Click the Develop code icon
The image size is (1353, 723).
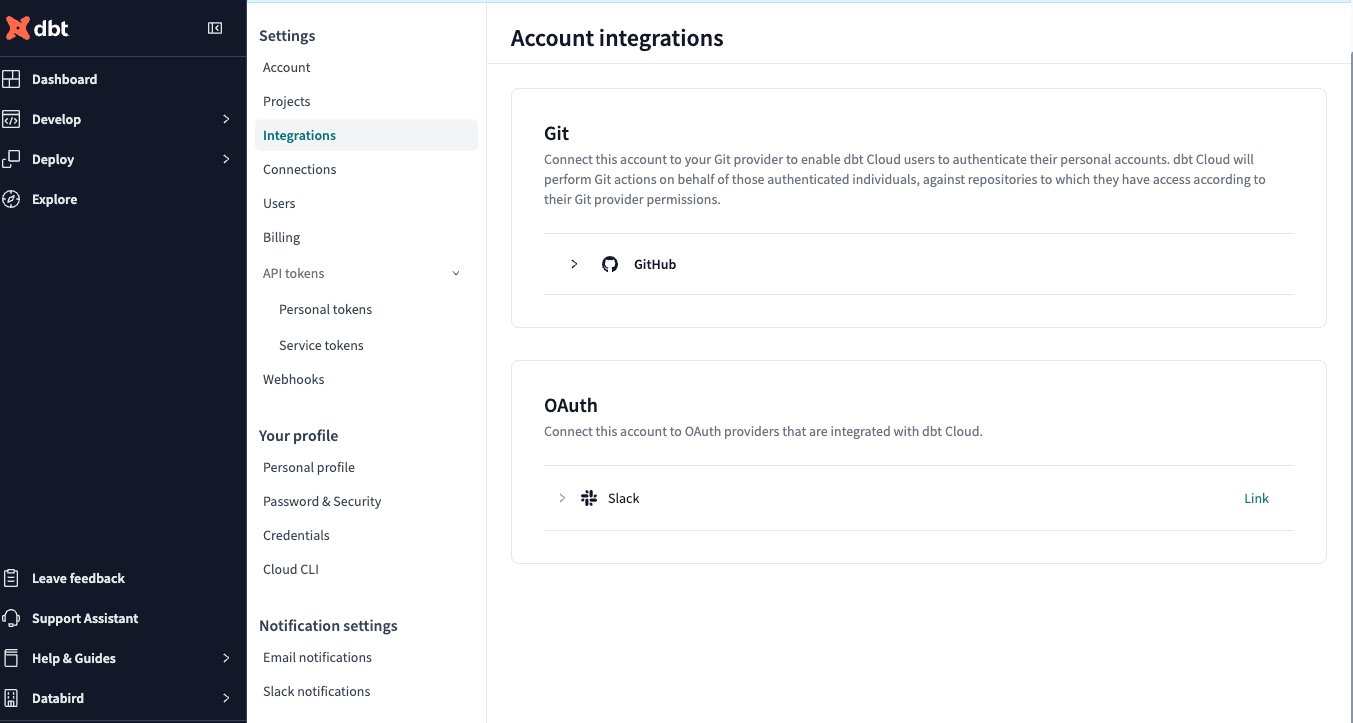coord(11,119)
